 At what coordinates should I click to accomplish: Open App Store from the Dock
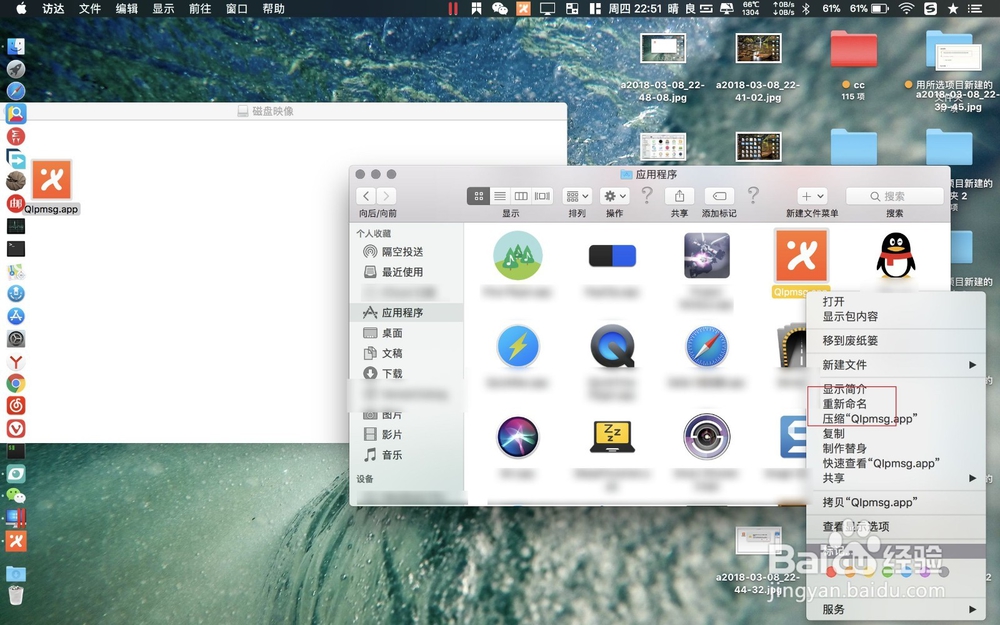tap(16, 316)
